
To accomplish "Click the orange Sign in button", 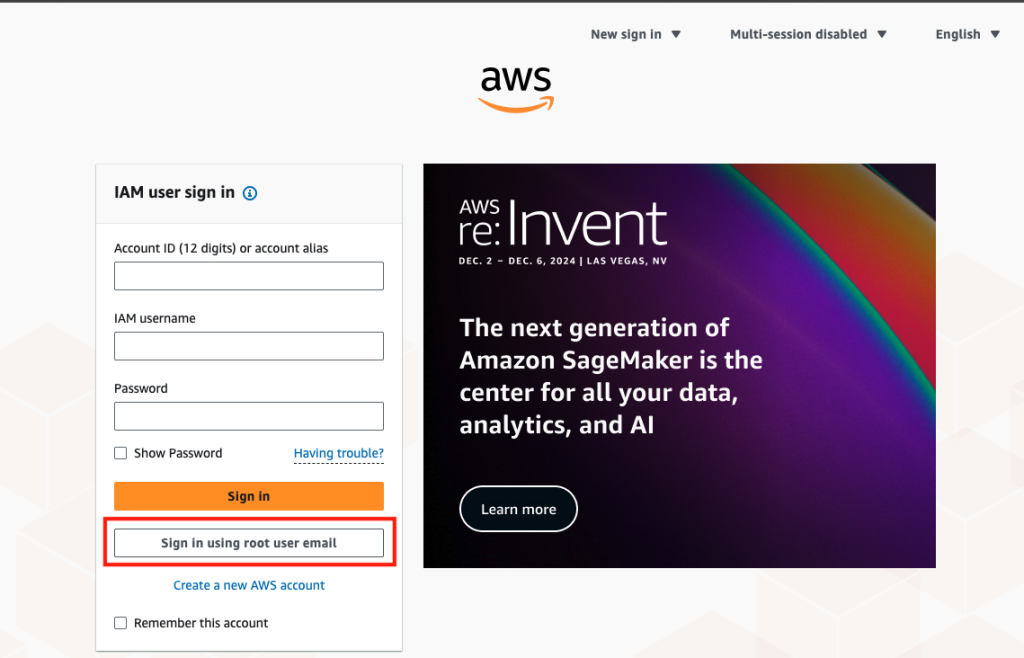I will pos(249,496).
